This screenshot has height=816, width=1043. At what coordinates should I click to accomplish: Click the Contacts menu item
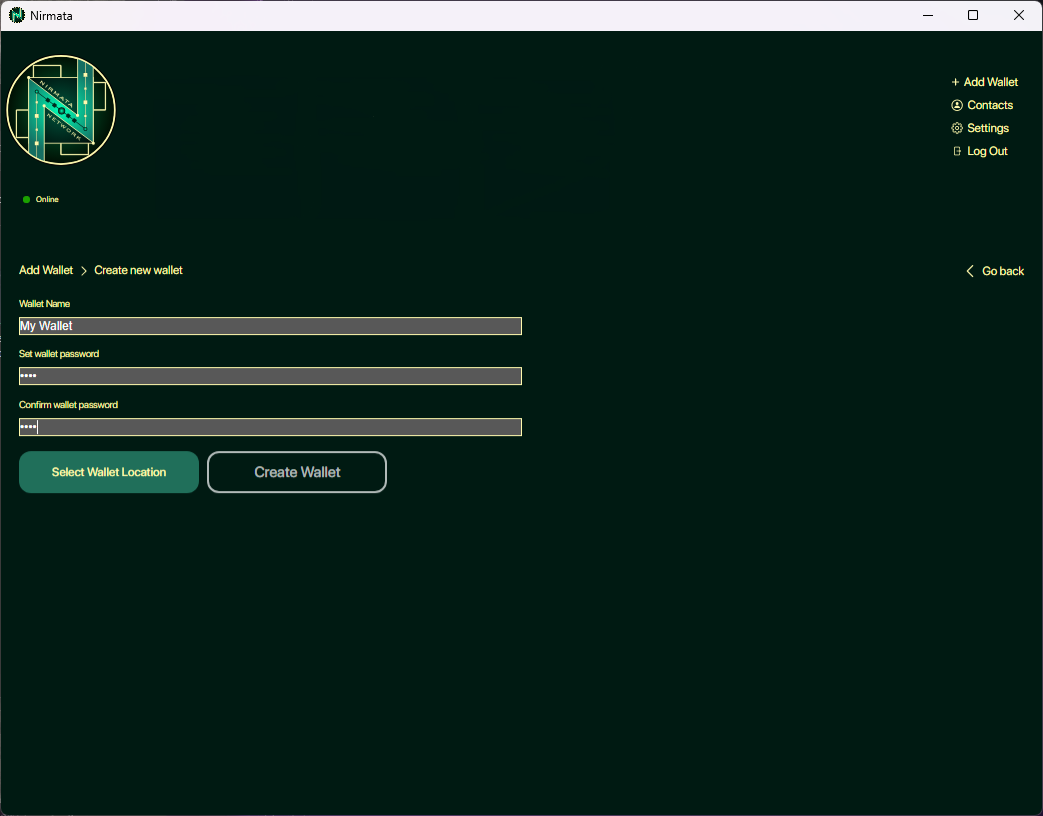[990, 104]
